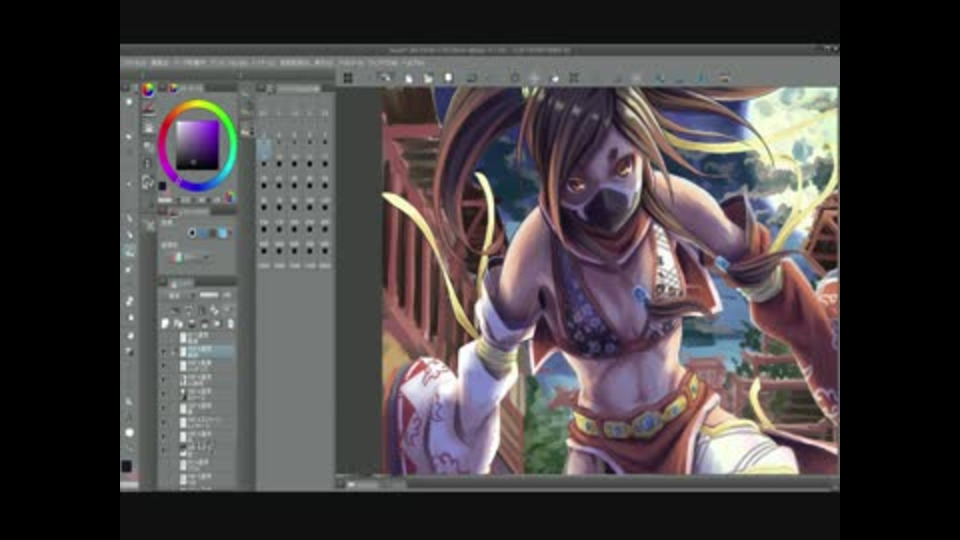Click the blue snap icon in command bar
Image resolution: width=960 pixels, height=540 pixels.
pyautogui.click(x=701, y=77)
